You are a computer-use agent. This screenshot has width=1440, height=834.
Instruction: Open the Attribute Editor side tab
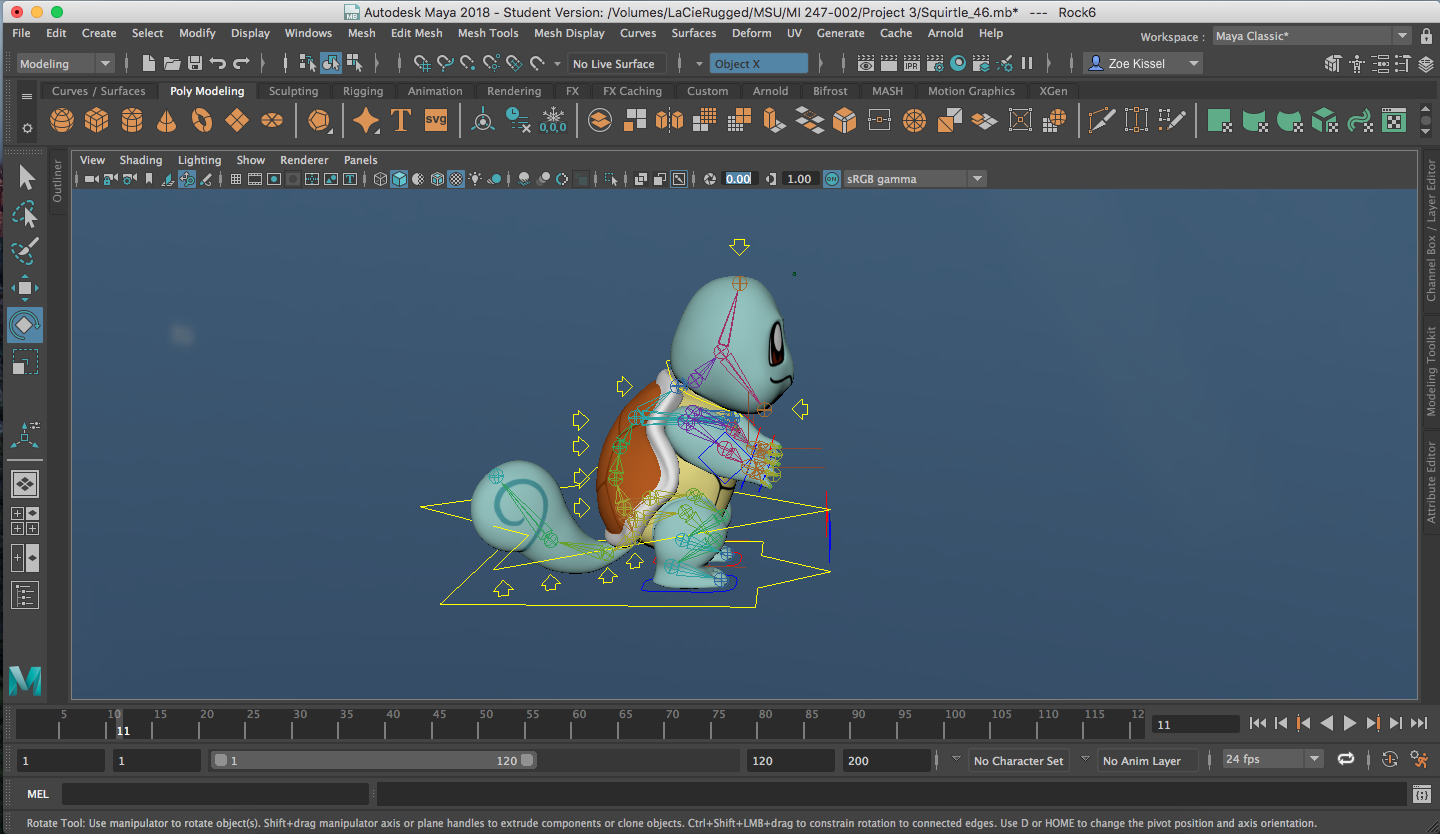[x=1431, y=482]
